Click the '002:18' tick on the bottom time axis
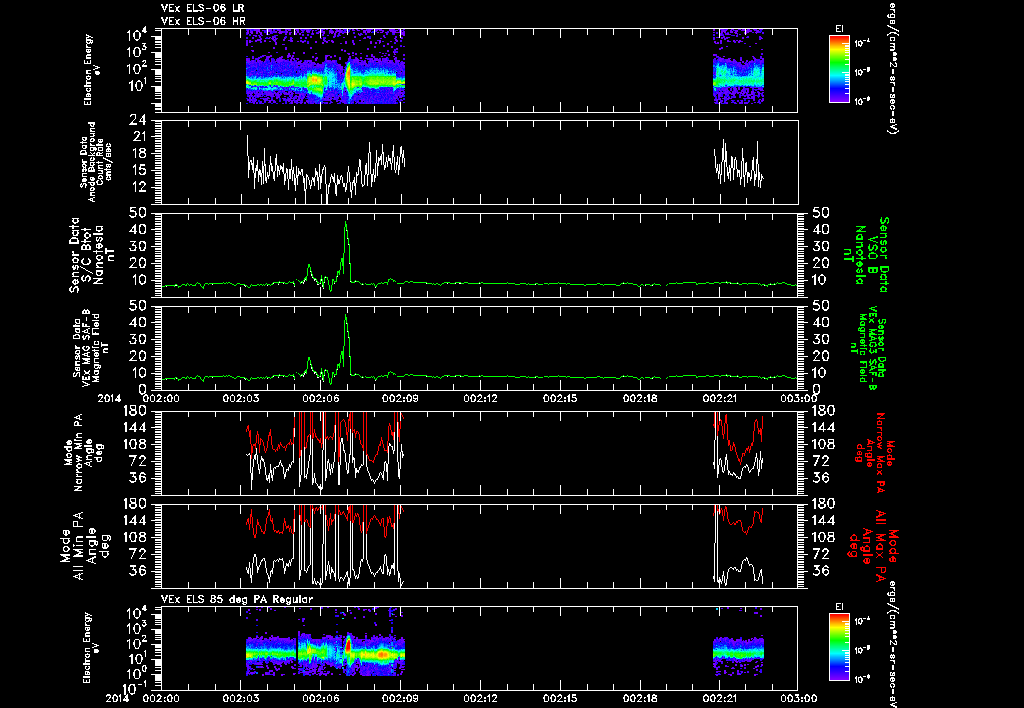The image size is (1024, 708). 640,698
